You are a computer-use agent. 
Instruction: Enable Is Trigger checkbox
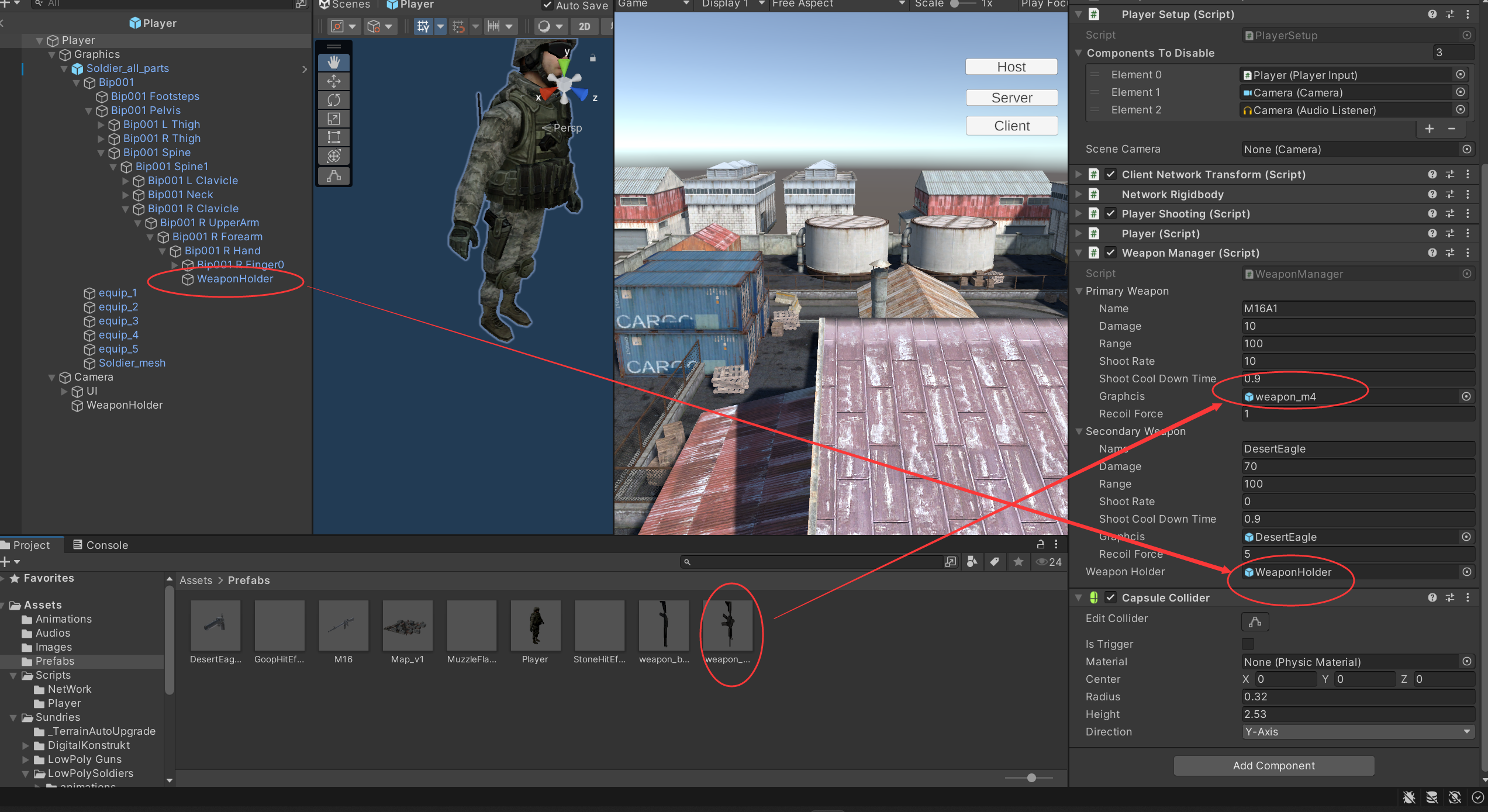pyautogui.click(x=1248, y=644)
